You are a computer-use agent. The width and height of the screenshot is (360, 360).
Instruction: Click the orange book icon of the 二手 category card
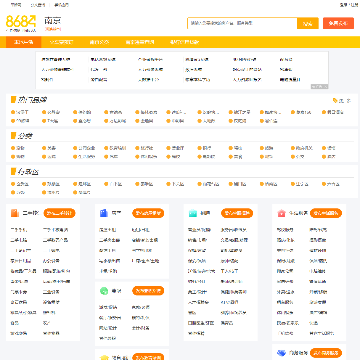[x=15, y=213]
